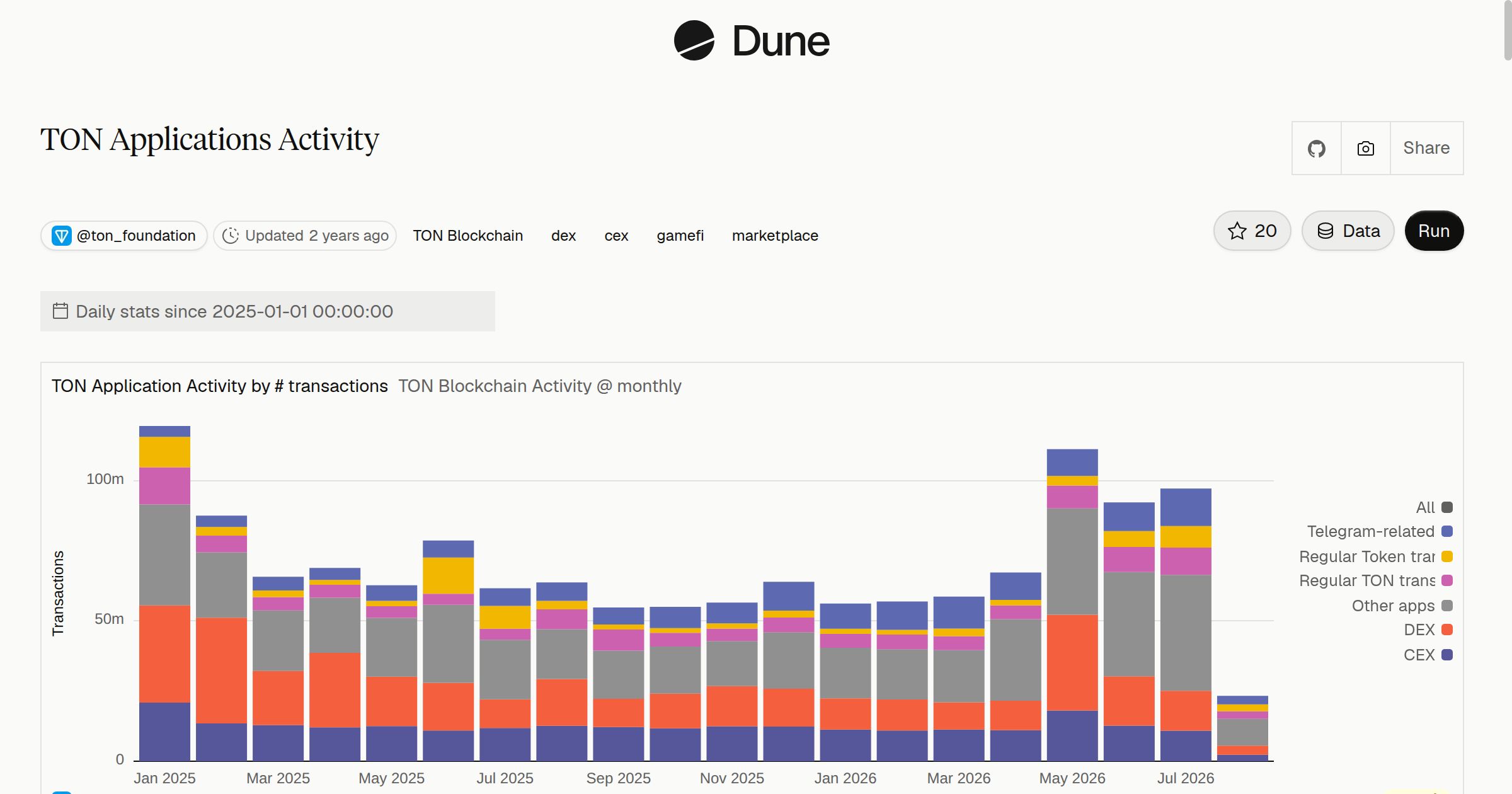Toggle Other apps legend entry
Viewport: 1512px width, 794px height.
[1402, 606]
